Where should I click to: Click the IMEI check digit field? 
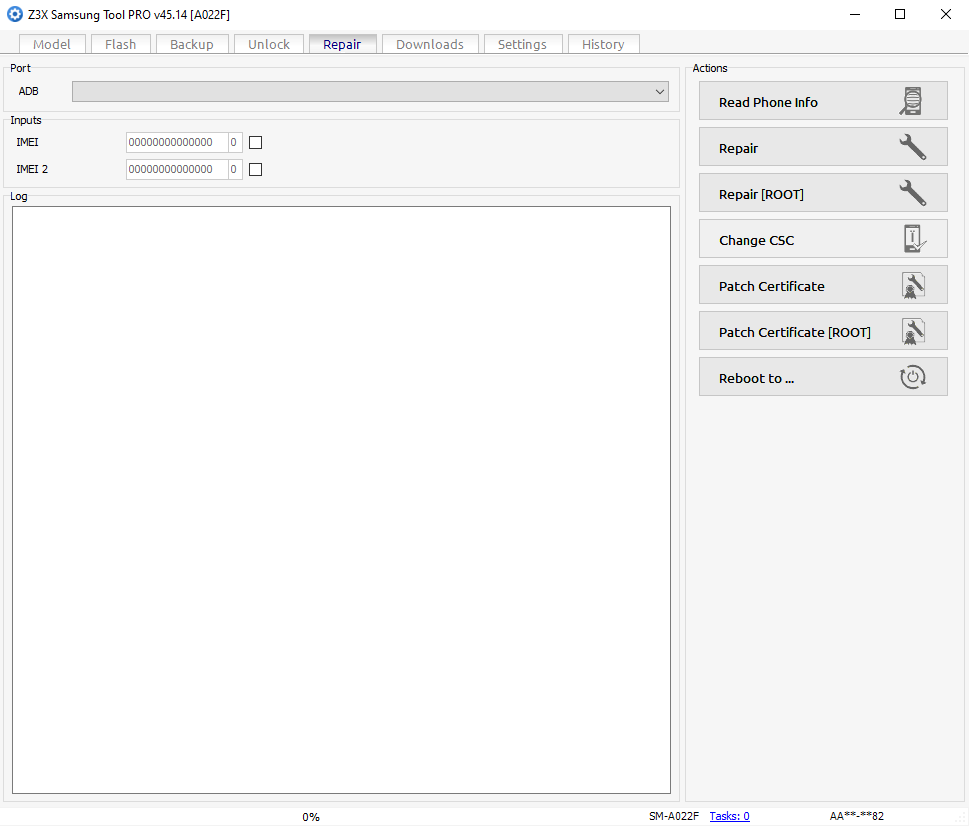click(x=234, y=143)
